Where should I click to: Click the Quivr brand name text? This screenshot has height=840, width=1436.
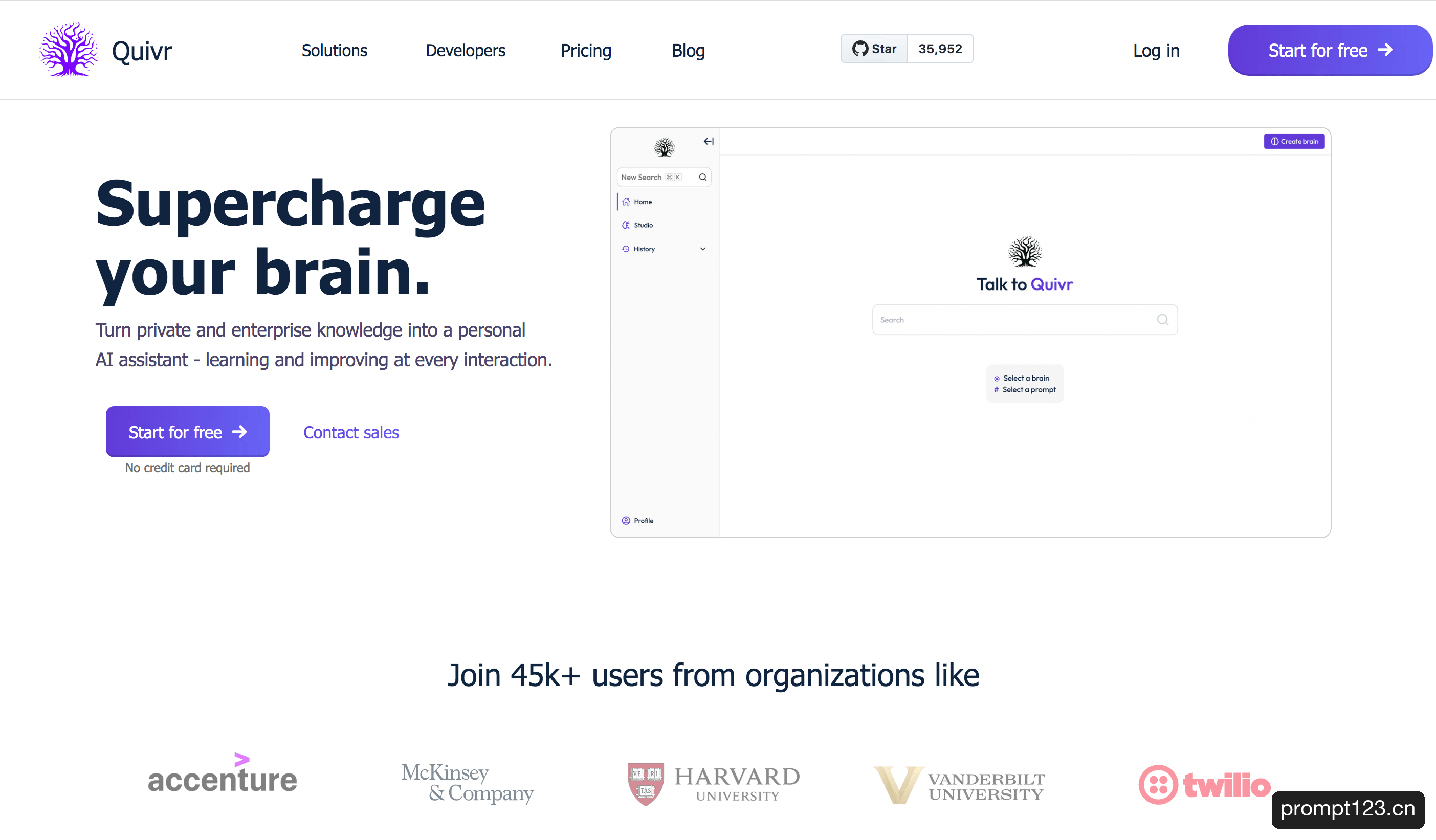[142, 51]
